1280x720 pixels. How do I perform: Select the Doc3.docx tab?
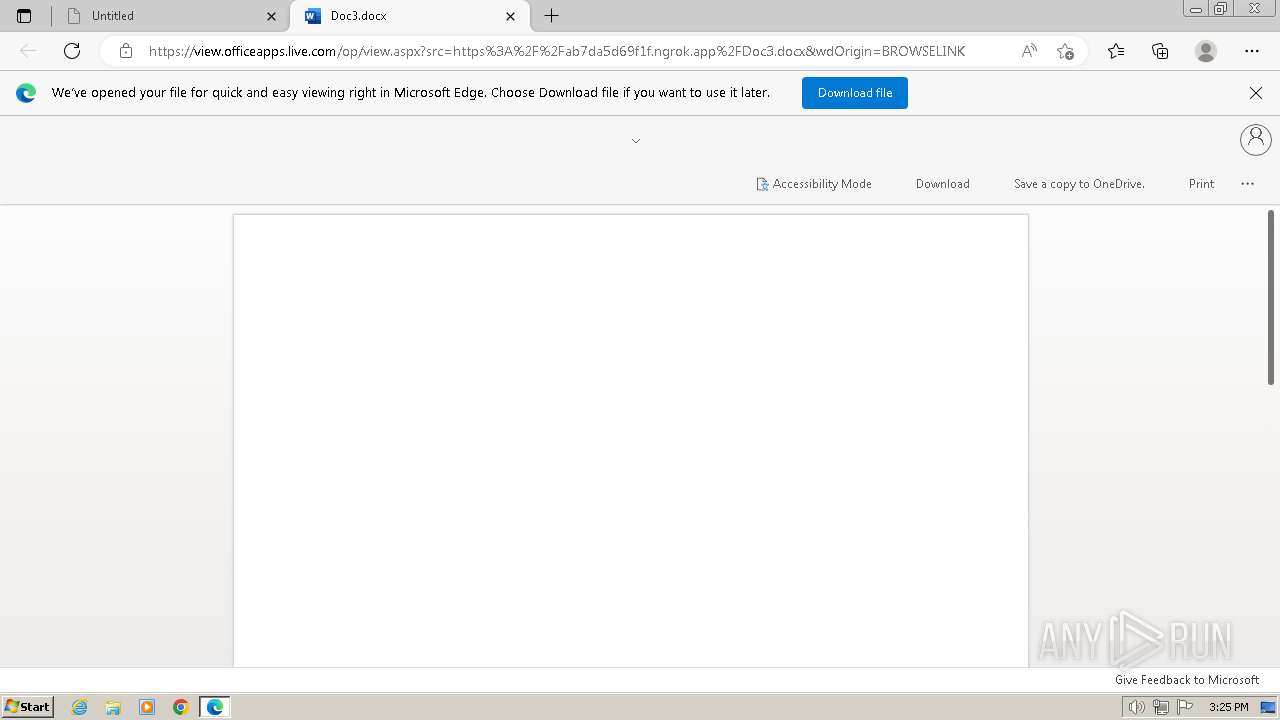(408, 16)
